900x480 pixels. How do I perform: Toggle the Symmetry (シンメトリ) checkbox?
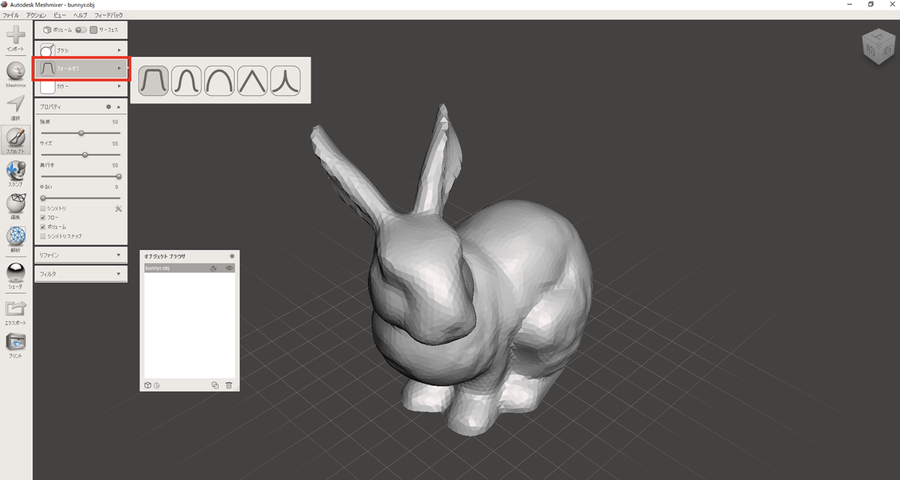pos(42,208)
